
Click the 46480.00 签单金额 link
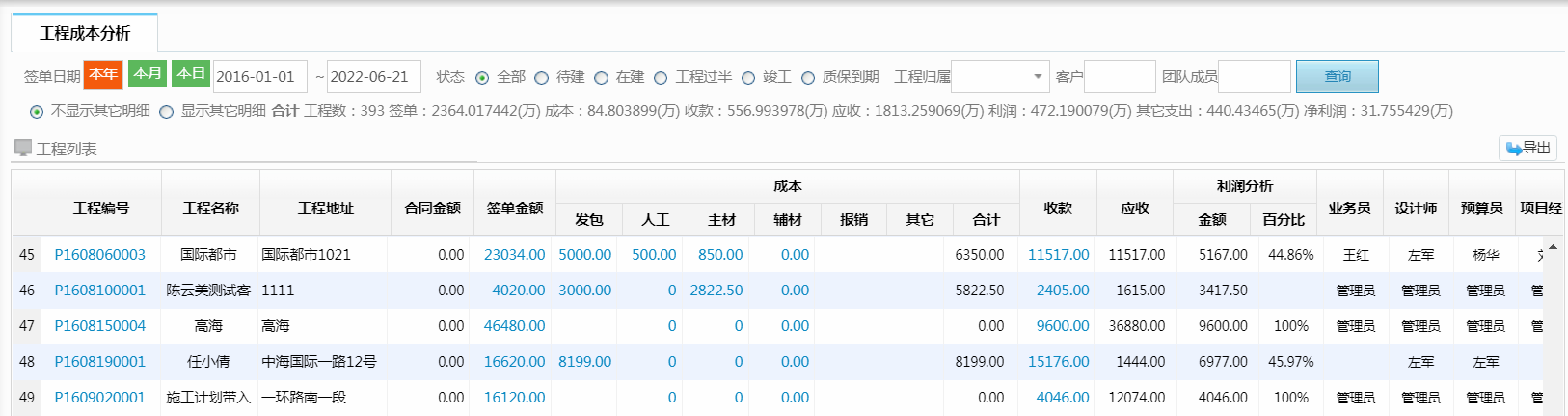coord(514,326)
